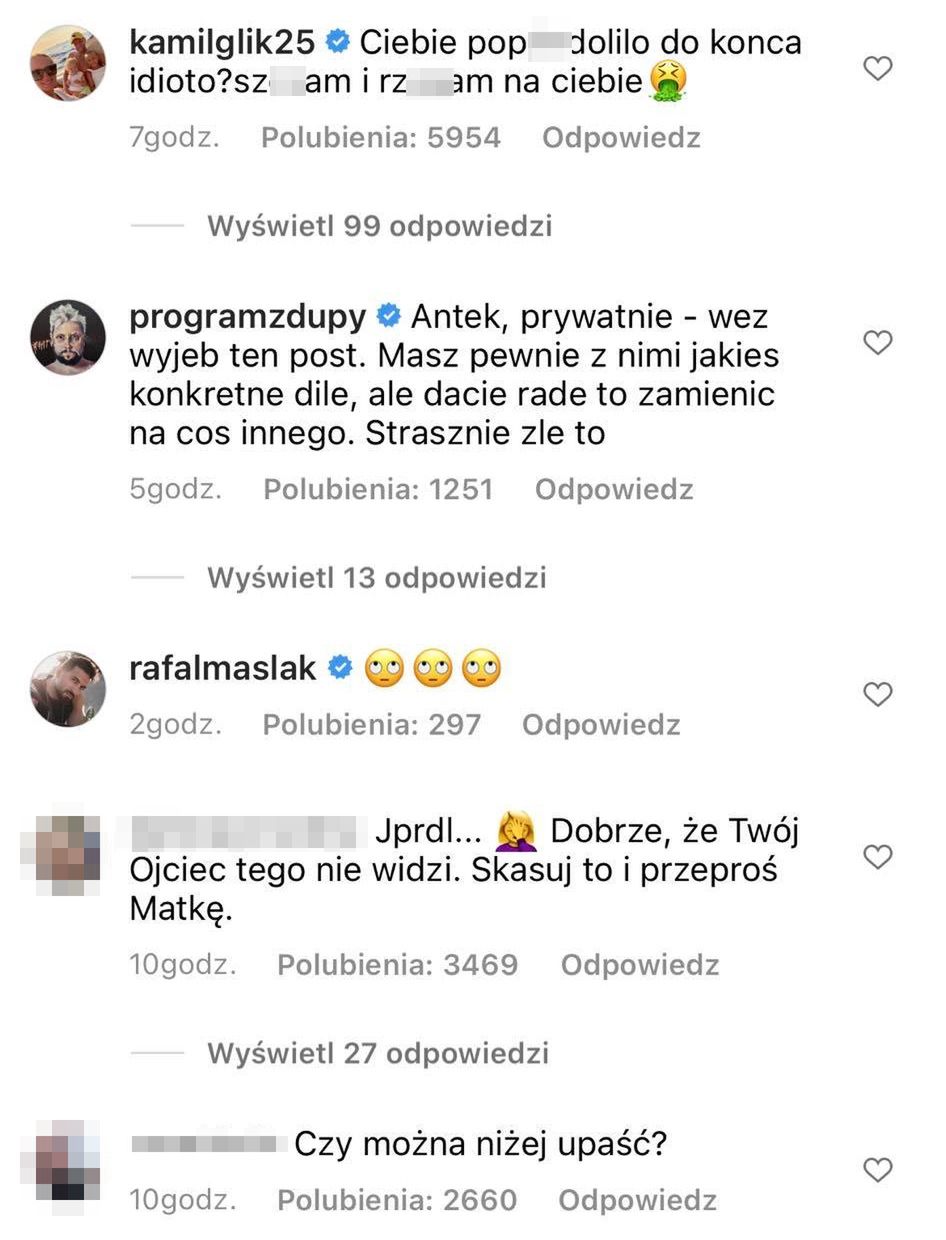946x1240 pixels.
Task: Expand 'Wyświetl 99 odpowiedzi' replies
Action: (x=379, y=226)
